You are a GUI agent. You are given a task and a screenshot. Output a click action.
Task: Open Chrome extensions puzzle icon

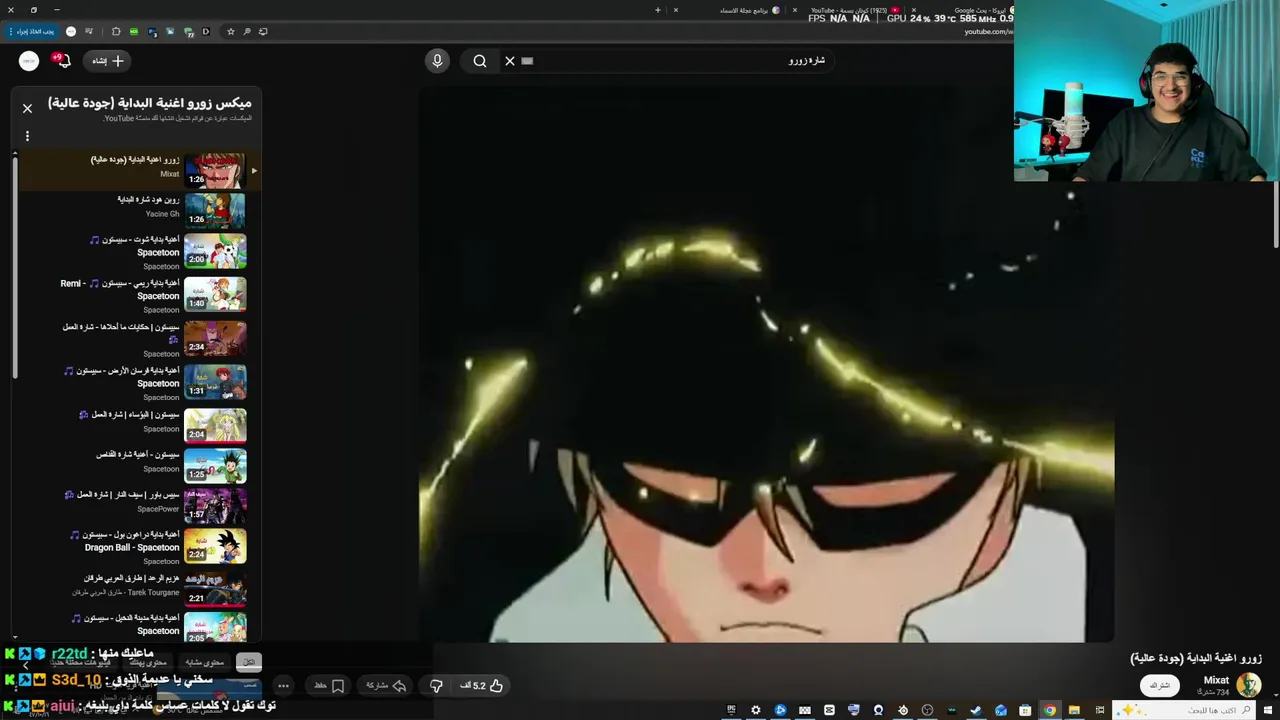(x=116, y=31)
